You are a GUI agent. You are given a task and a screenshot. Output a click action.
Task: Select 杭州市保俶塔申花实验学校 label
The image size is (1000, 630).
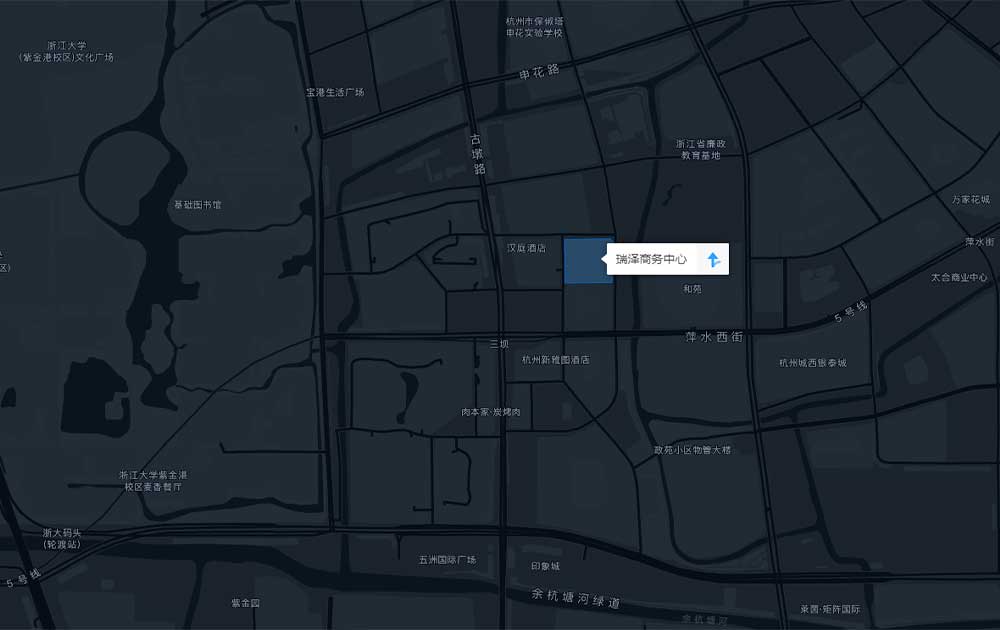coord(535,27)
